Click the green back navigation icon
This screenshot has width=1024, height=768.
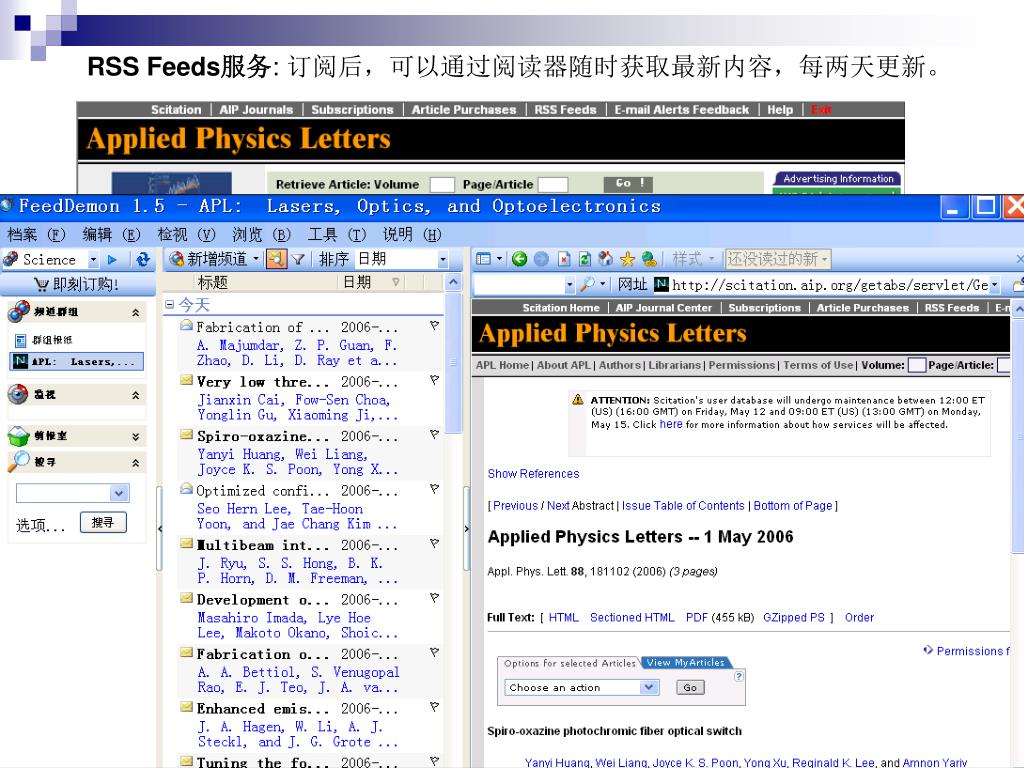[519, 259]
